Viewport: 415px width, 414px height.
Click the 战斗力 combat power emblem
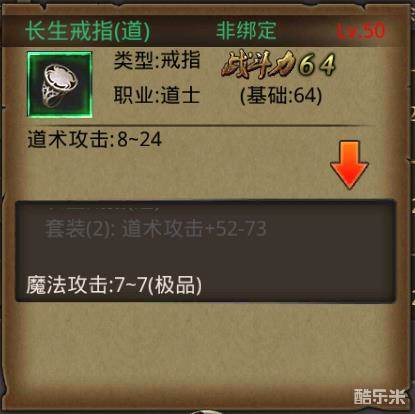coord(258,65)
